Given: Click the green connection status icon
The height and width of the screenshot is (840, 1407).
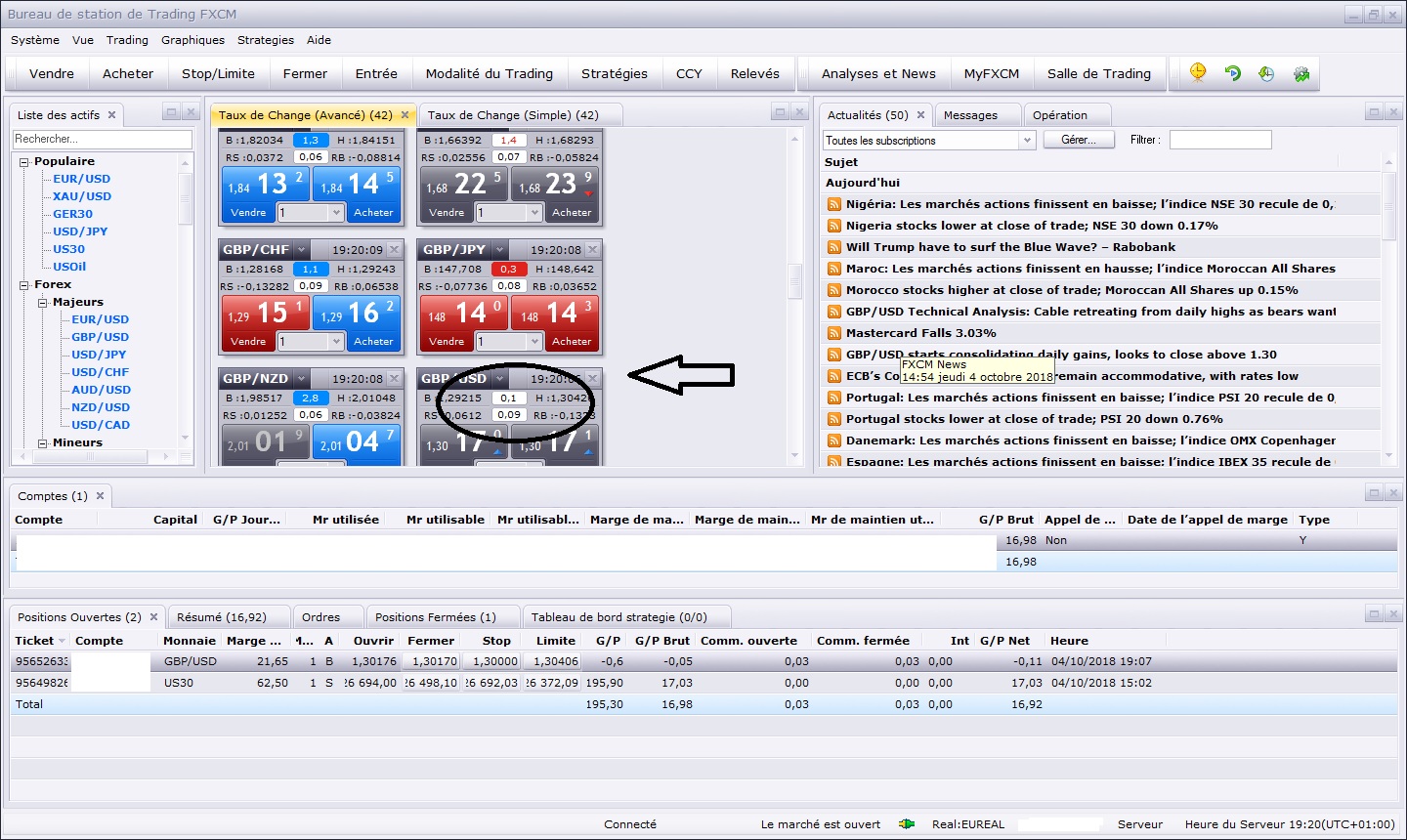Looking at the screenshot, I should click(907, 824).
